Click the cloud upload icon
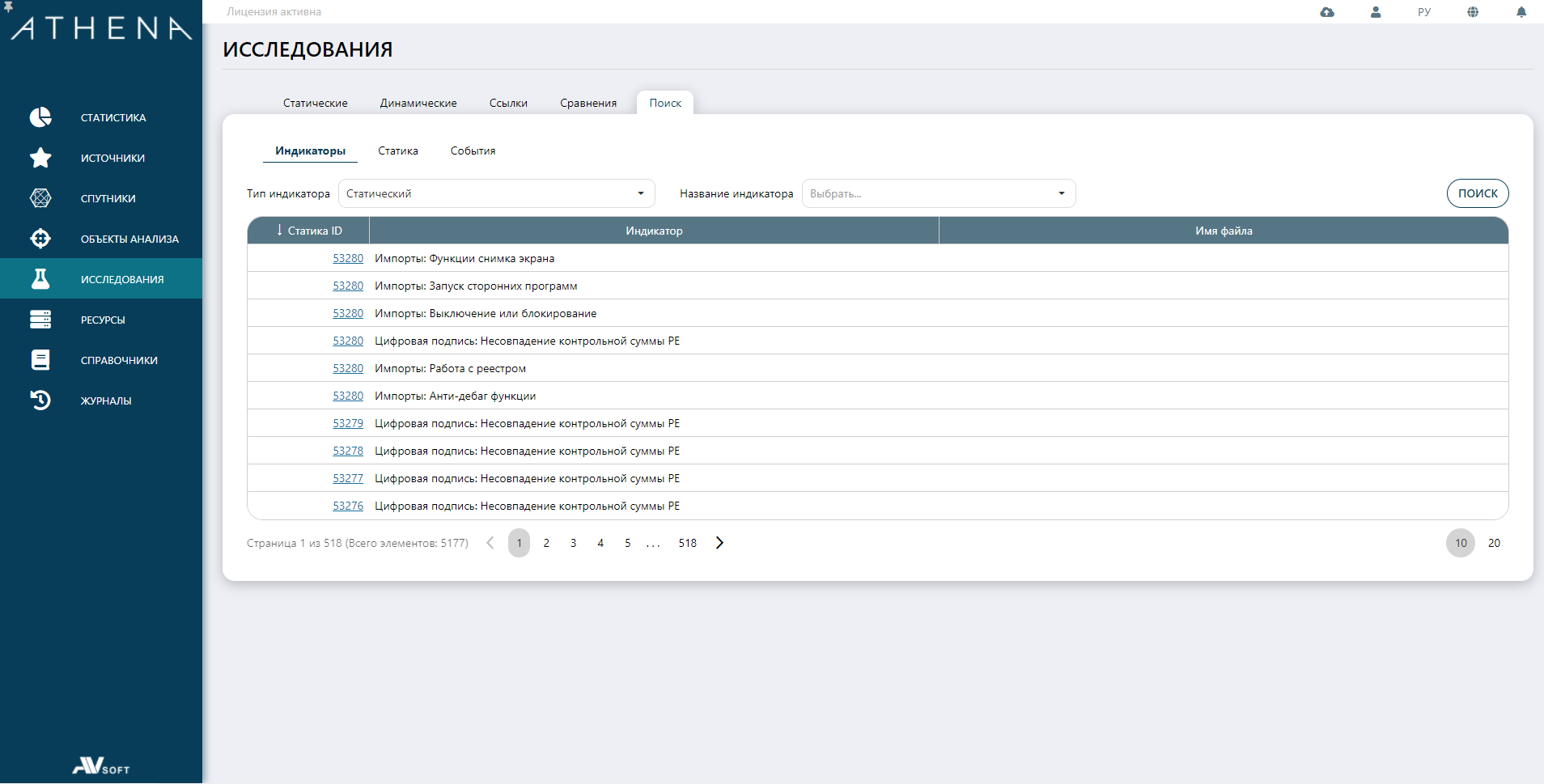The width and height of the screenshot is (1544, 784). point(1327,12)
